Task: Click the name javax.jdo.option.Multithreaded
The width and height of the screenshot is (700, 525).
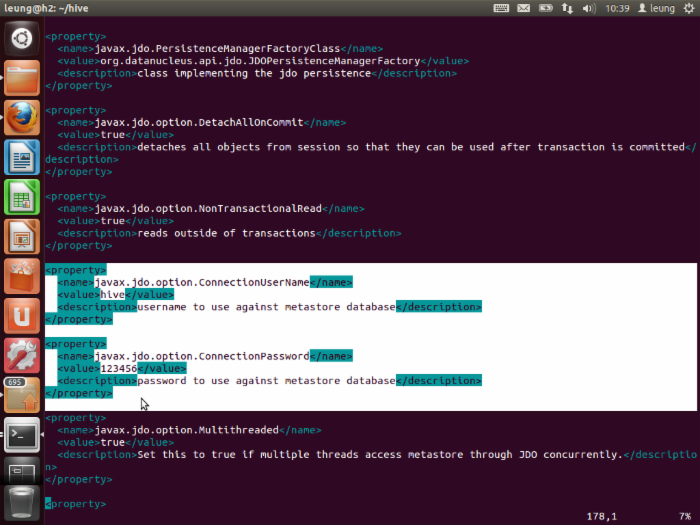Action: point(187,430)
